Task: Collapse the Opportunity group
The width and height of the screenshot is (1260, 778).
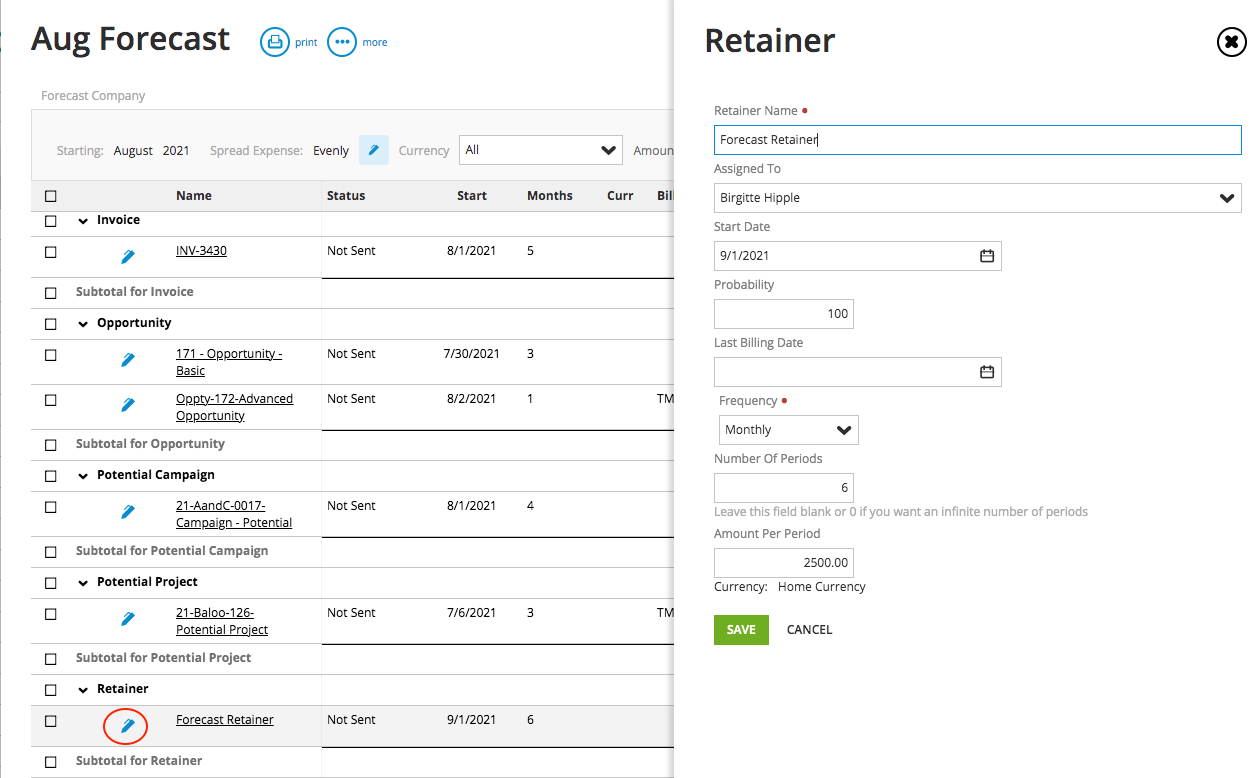Action: coord(83,324)
